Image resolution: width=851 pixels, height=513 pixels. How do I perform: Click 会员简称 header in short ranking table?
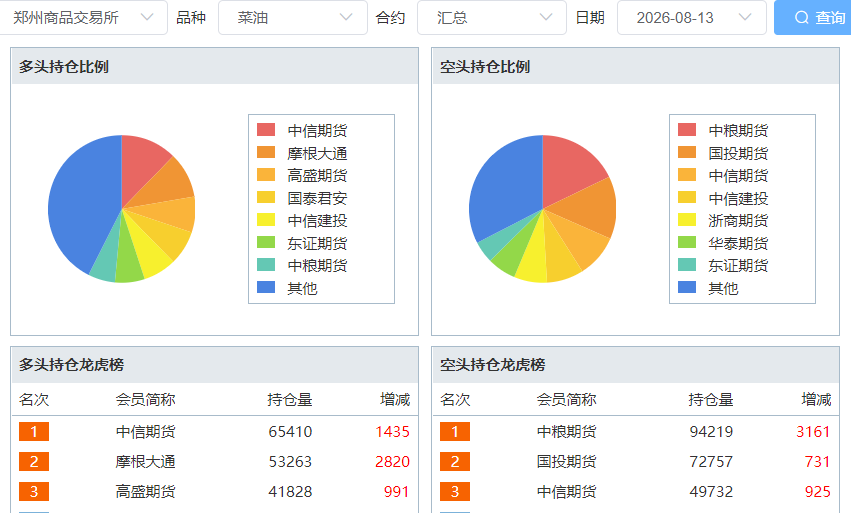click(567, 400)
